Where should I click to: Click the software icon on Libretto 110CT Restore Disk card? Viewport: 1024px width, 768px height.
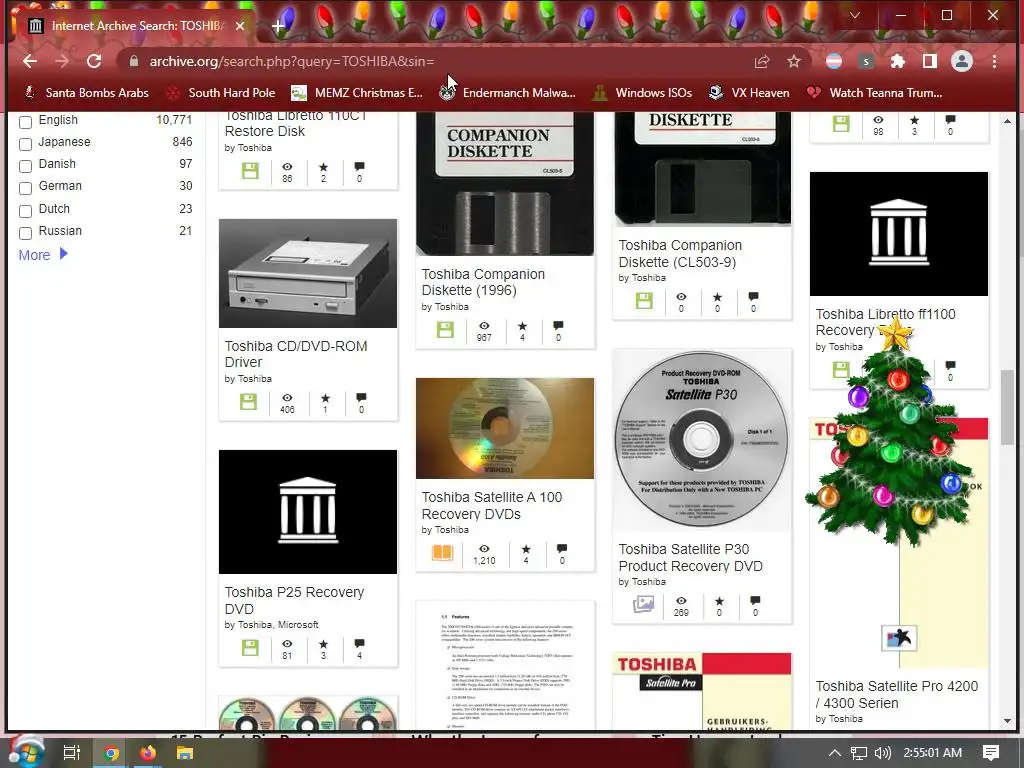[250, 170]
